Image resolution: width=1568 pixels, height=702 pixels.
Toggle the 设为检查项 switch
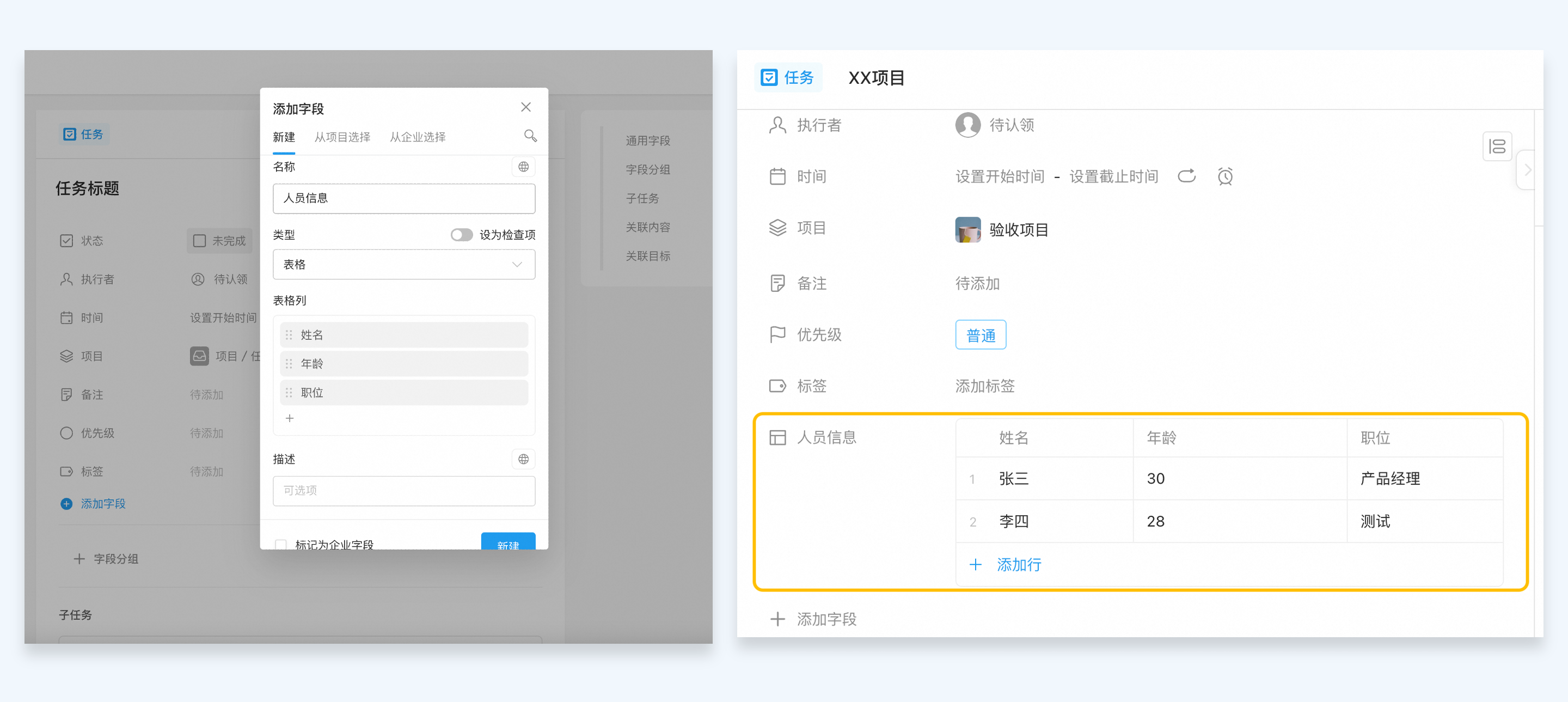tap(461, 235)
